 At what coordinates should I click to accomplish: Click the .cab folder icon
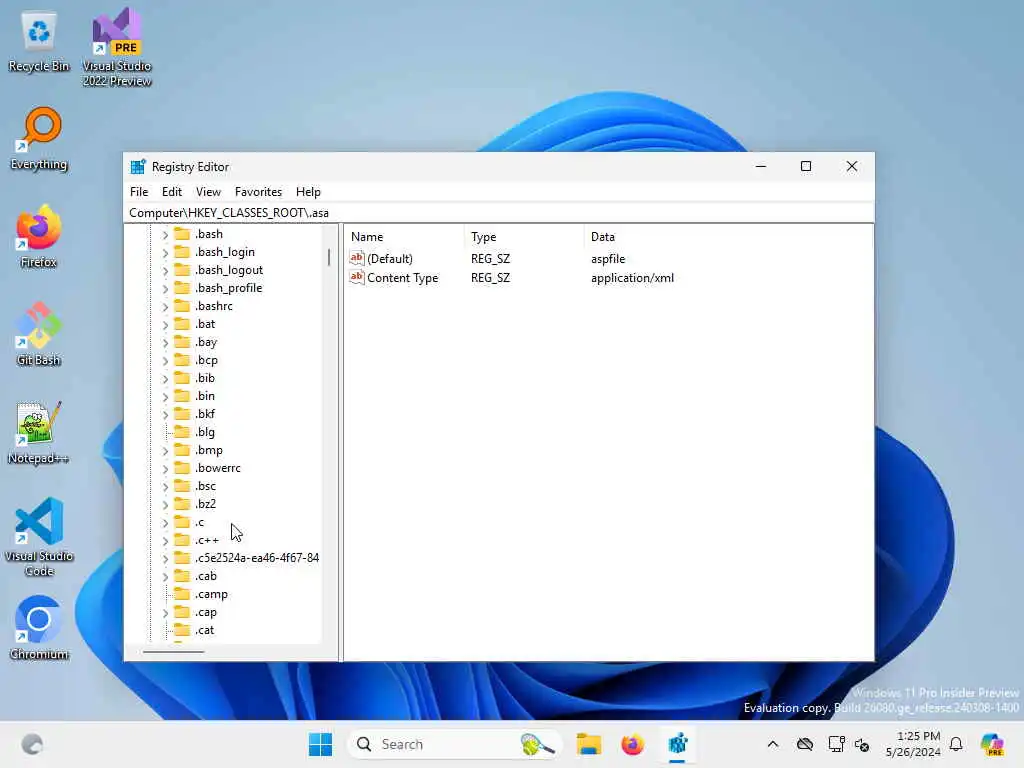(x=182, y=576)
